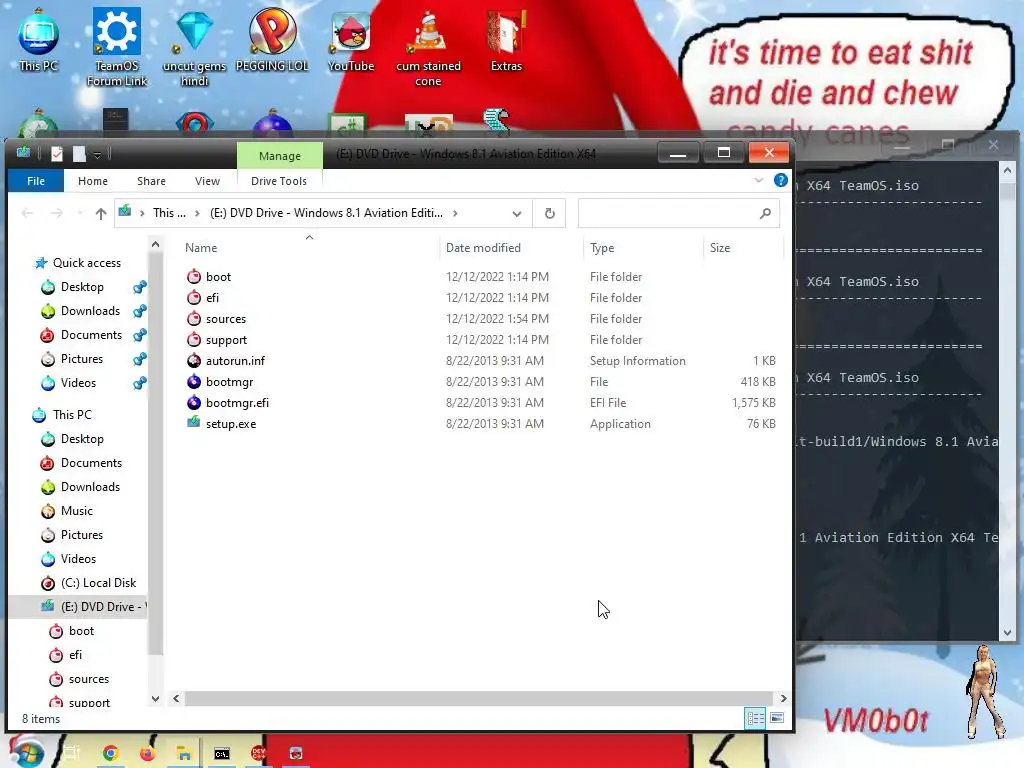
Task: Click horizontal scrollbar right arrow
Action: [783, 698]
